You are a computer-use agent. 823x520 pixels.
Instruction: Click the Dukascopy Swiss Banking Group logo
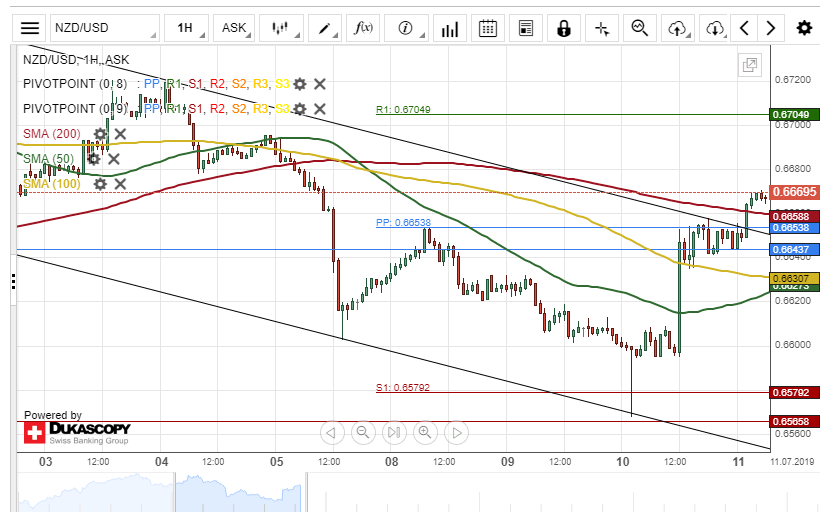77,433
